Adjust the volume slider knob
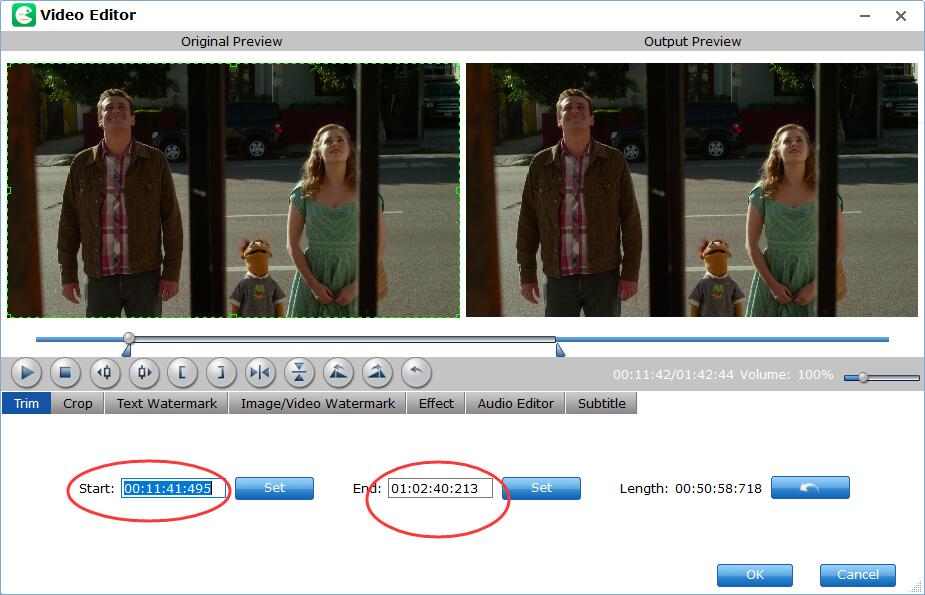 (863, 377)
